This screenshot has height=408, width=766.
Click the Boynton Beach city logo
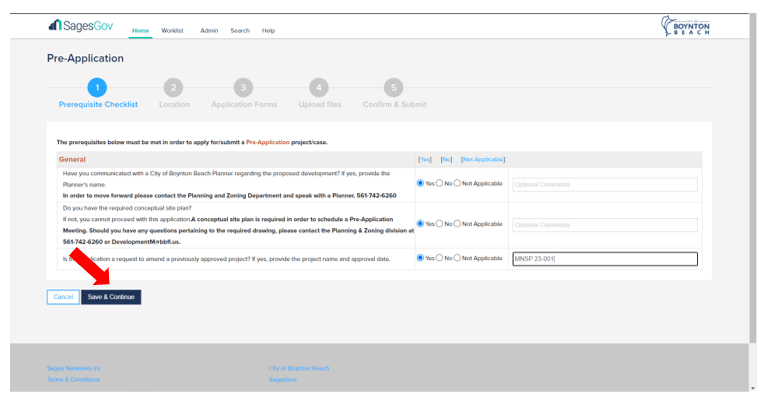(x=686, y=27)
